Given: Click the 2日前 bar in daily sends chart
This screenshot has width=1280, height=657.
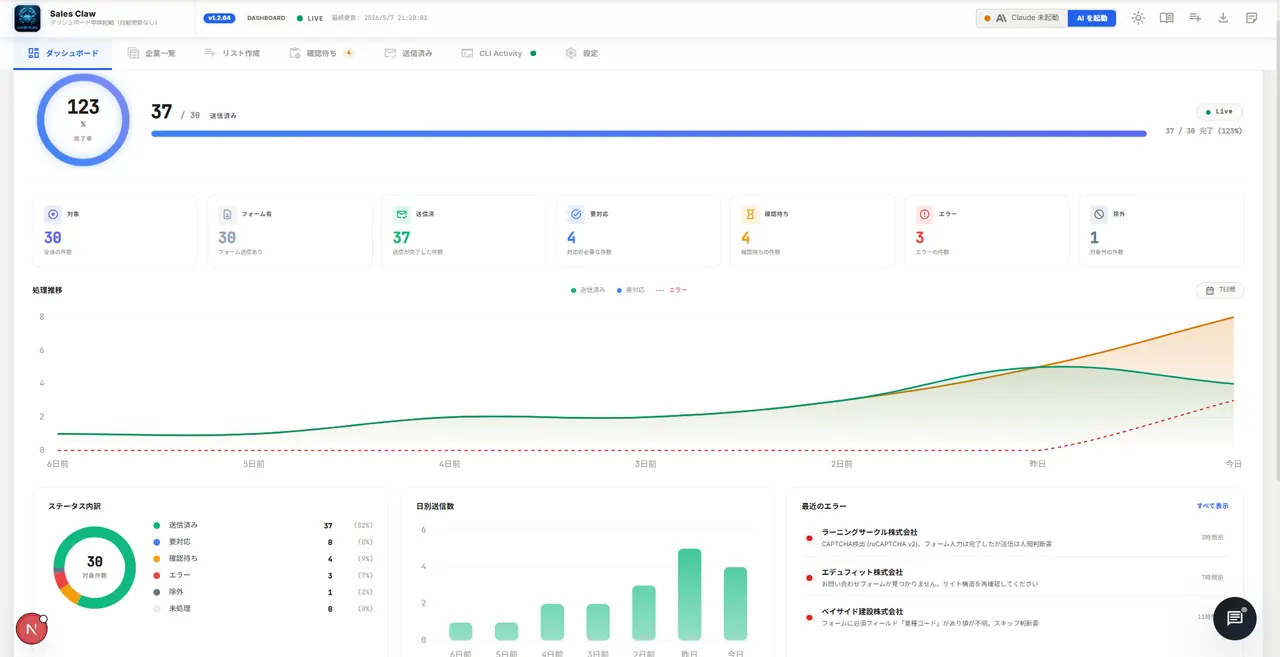Looking at the screenshot, I should [x=643, y=612].
